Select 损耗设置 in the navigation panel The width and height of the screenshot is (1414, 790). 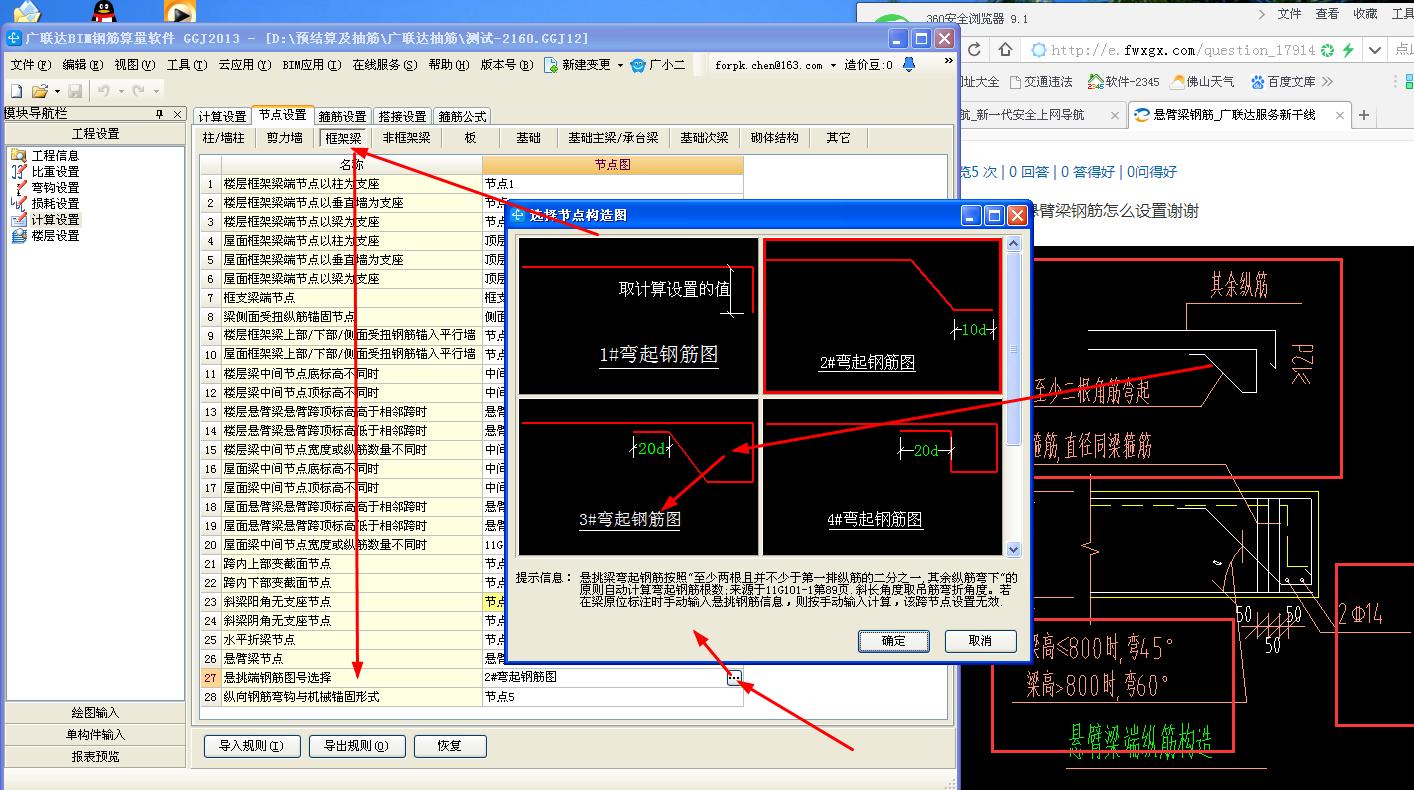(55, 204)
